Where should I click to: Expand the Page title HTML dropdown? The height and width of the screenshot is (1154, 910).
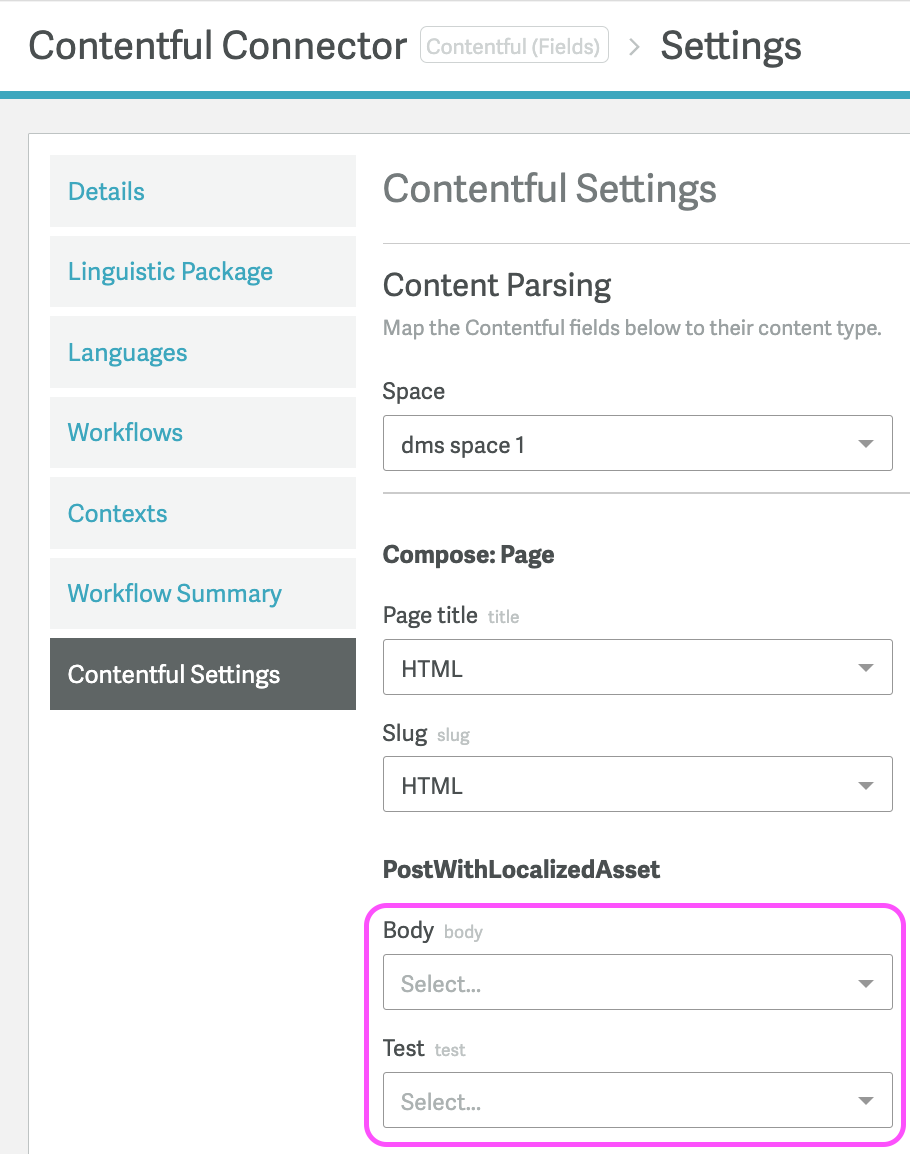[637, 667]
